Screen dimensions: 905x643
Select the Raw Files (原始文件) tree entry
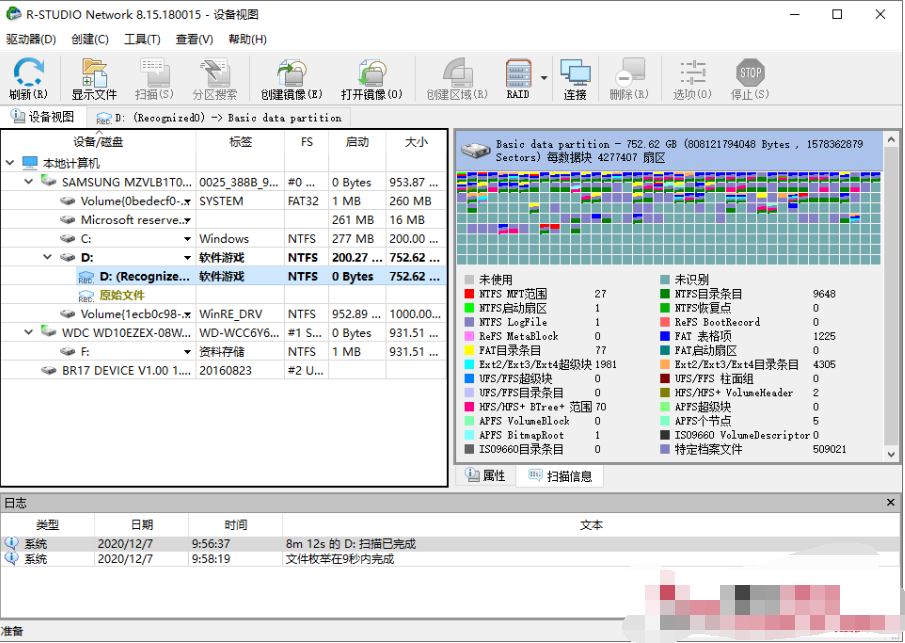point(121,295)
